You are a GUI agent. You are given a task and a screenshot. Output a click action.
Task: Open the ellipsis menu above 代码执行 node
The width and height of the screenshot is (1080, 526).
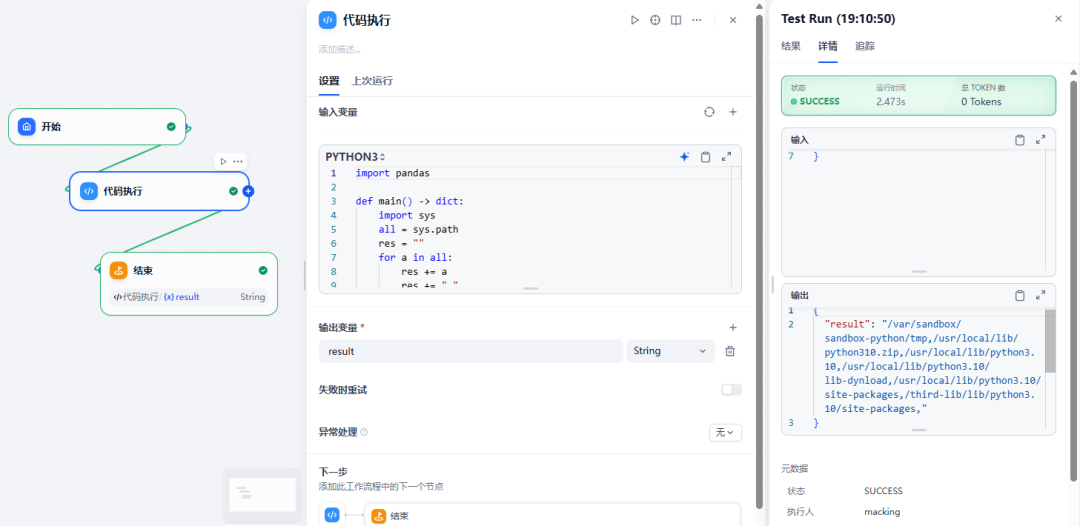tap(238, 161)
